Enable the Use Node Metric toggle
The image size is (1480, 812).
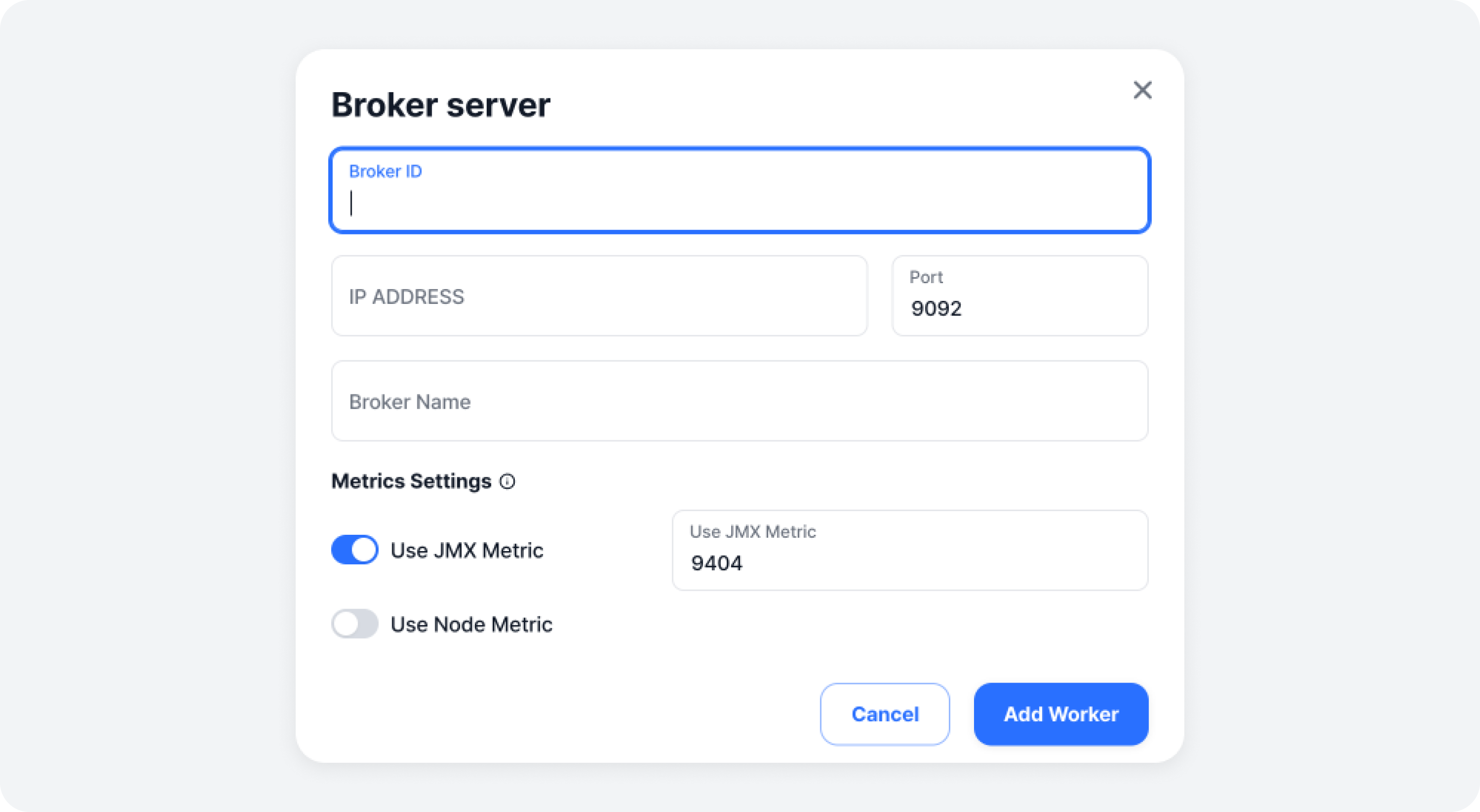point(355,623)
